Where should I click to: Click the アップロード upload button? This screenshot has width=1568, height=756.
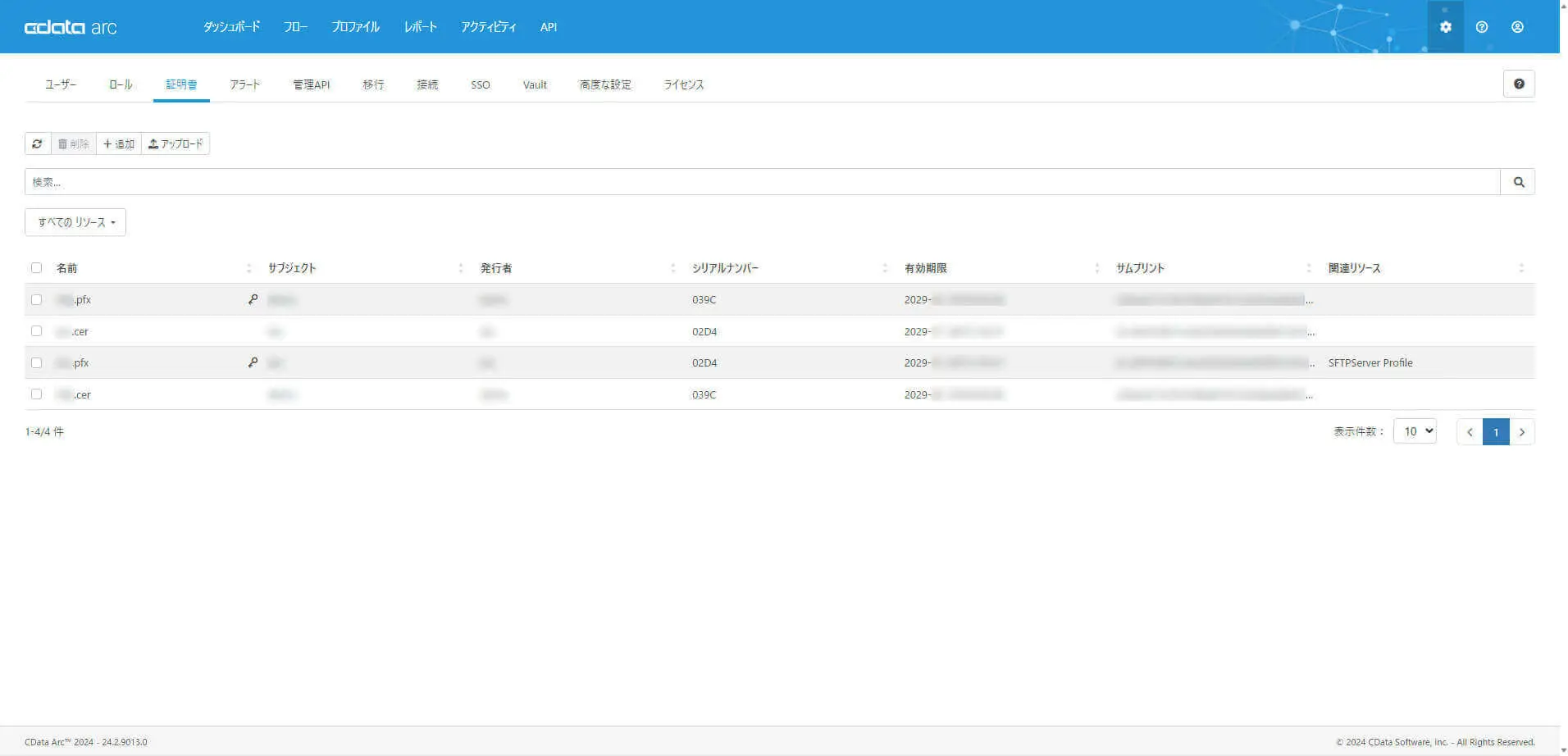[x=175, y=143]
